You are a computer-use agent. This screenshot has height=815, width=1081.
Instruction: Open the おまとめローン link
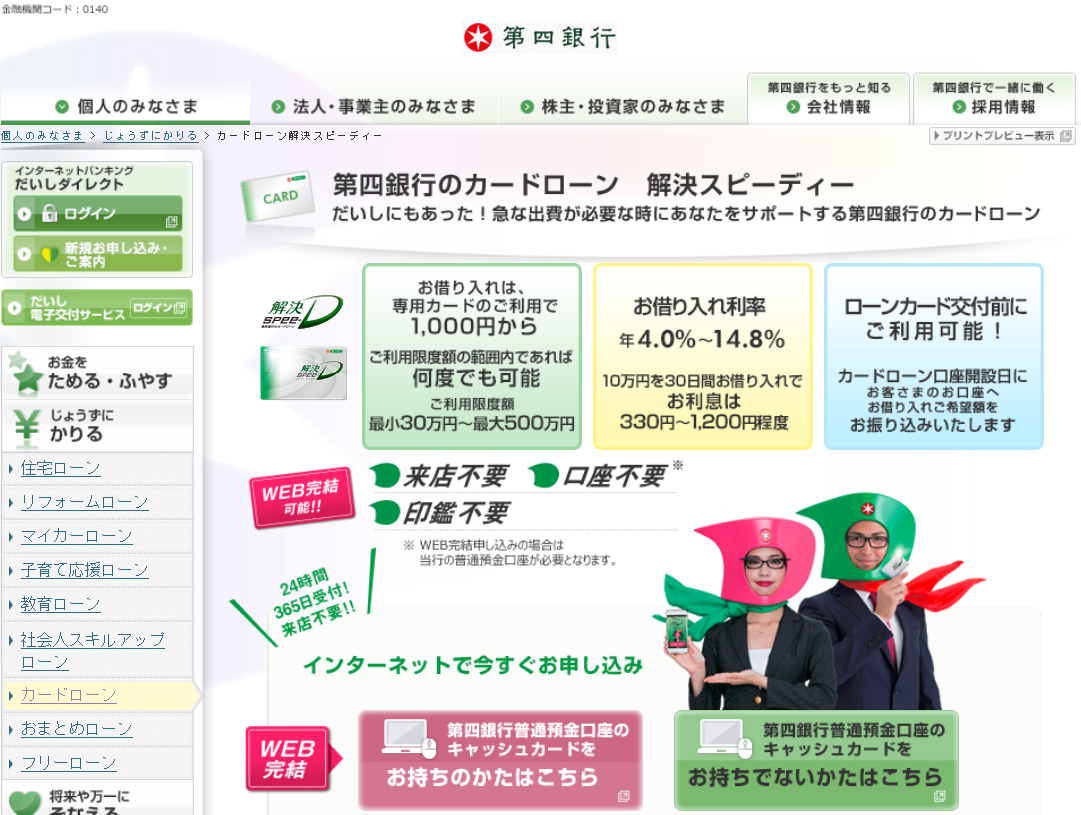77,729
